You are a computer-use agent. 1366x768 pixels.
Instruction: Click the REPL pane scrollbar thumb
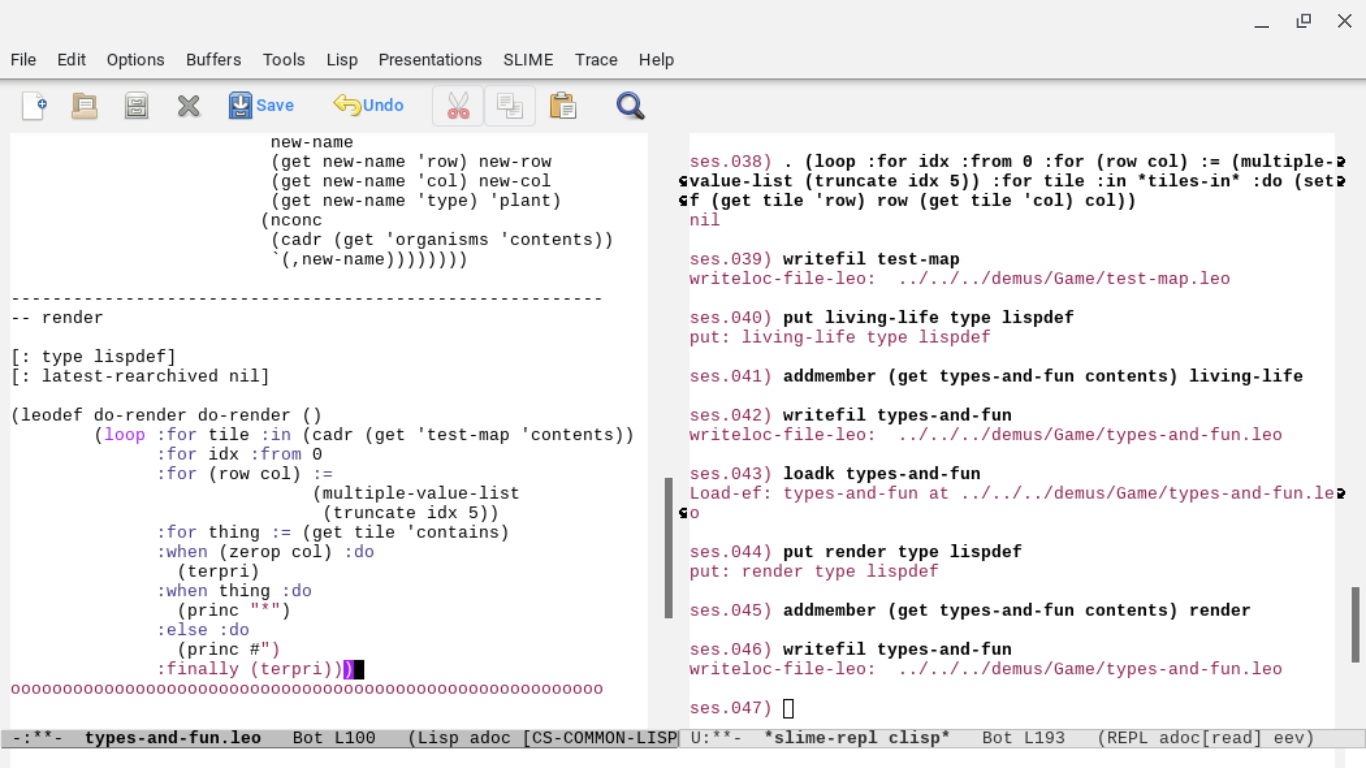pos(1356,625)
